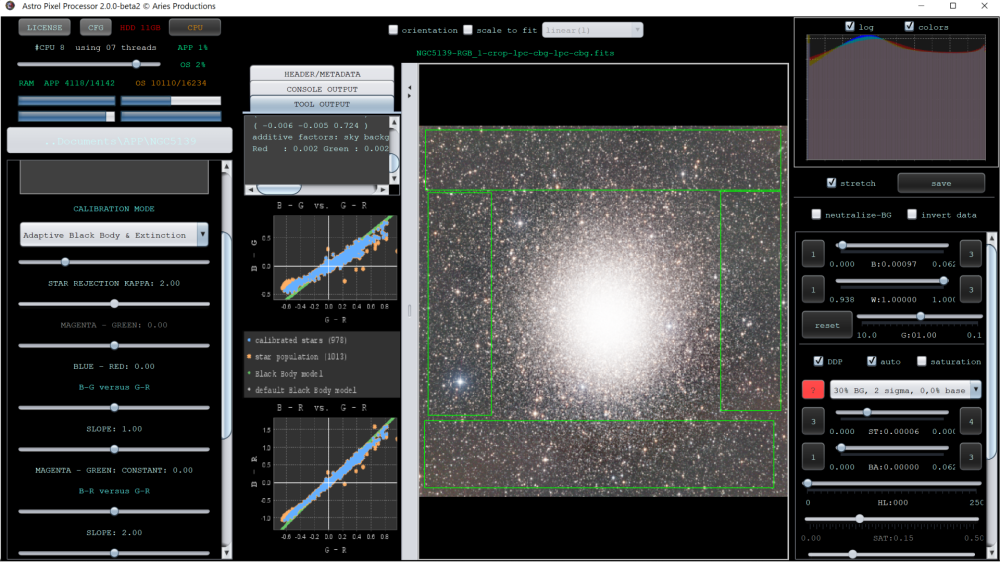Click the 3 button left of the ST slider
Screen dimensions: 1000x562
click(813, 422)
